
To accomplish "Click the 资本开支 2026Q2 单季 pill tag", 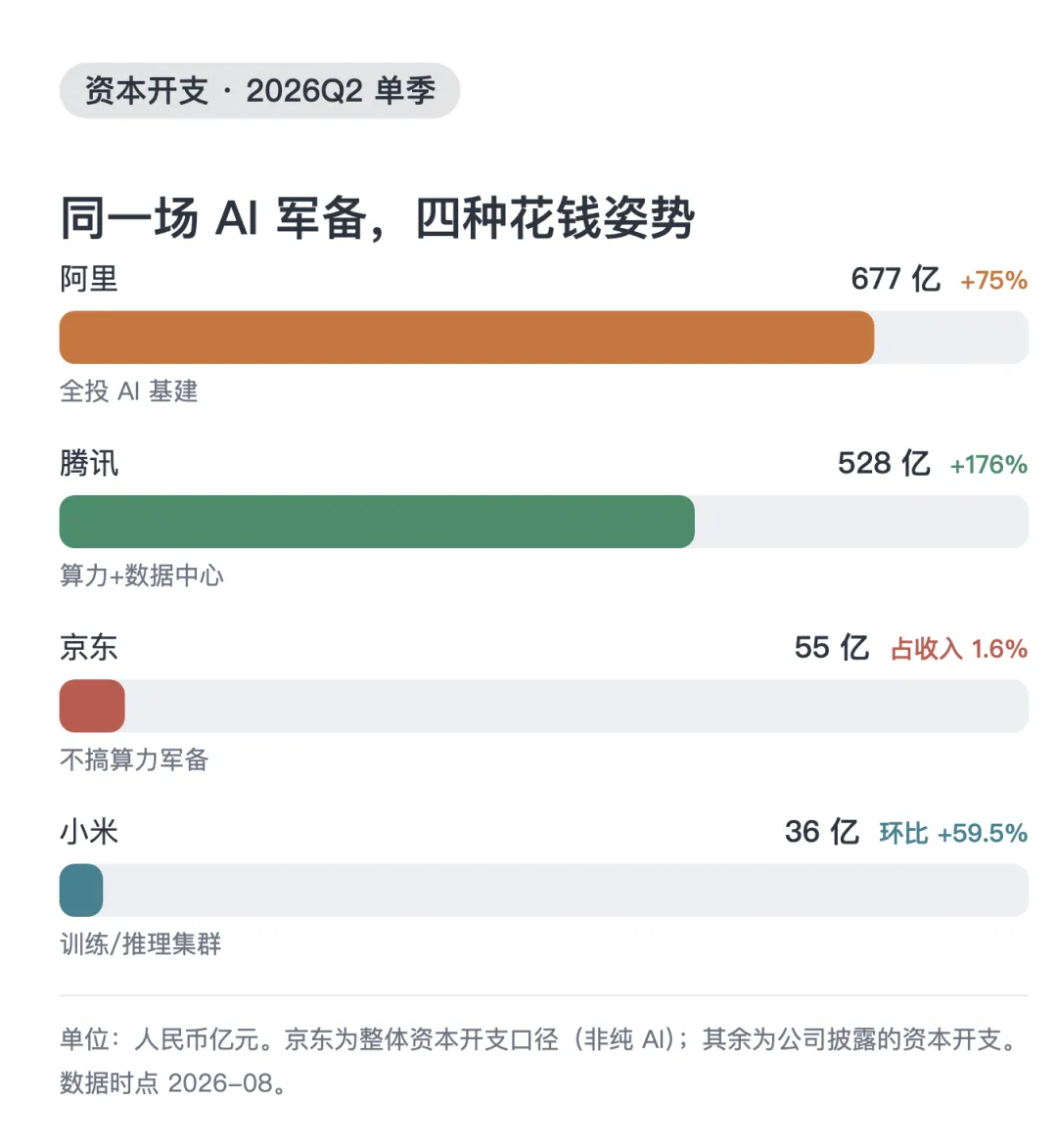I will coord(259,91).
